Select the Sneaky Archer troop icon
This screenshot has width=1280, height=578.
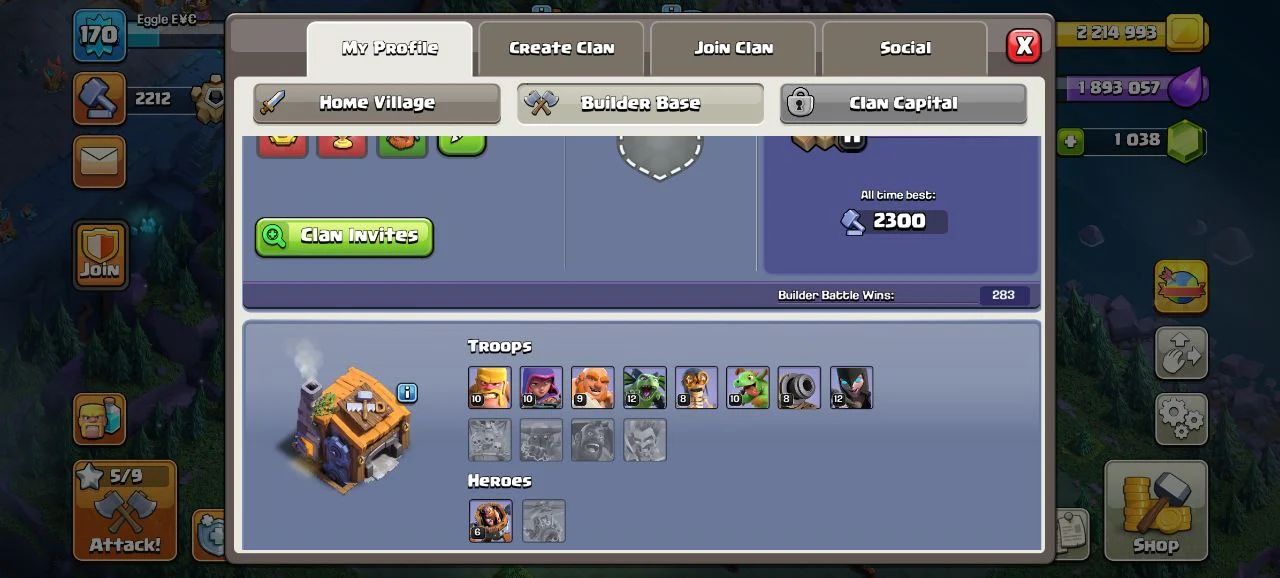pyautogui.click(x=541, y=387)
